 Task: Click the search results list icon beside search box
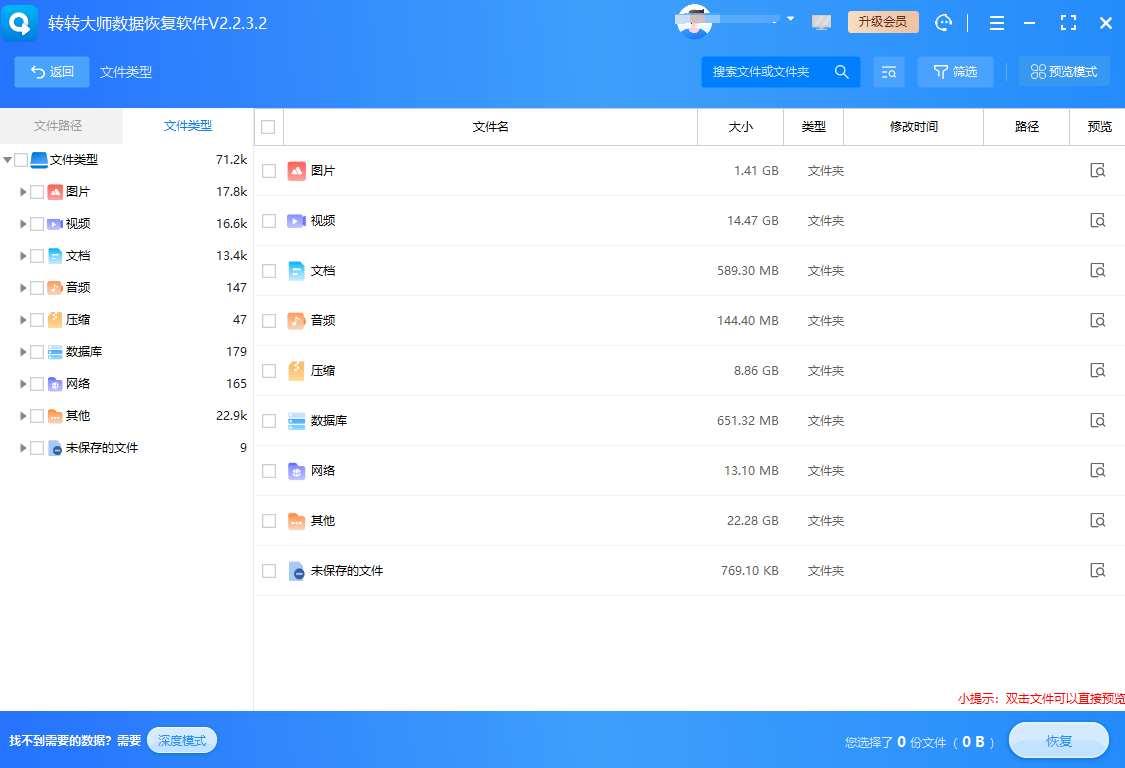[x=888, y=72]
